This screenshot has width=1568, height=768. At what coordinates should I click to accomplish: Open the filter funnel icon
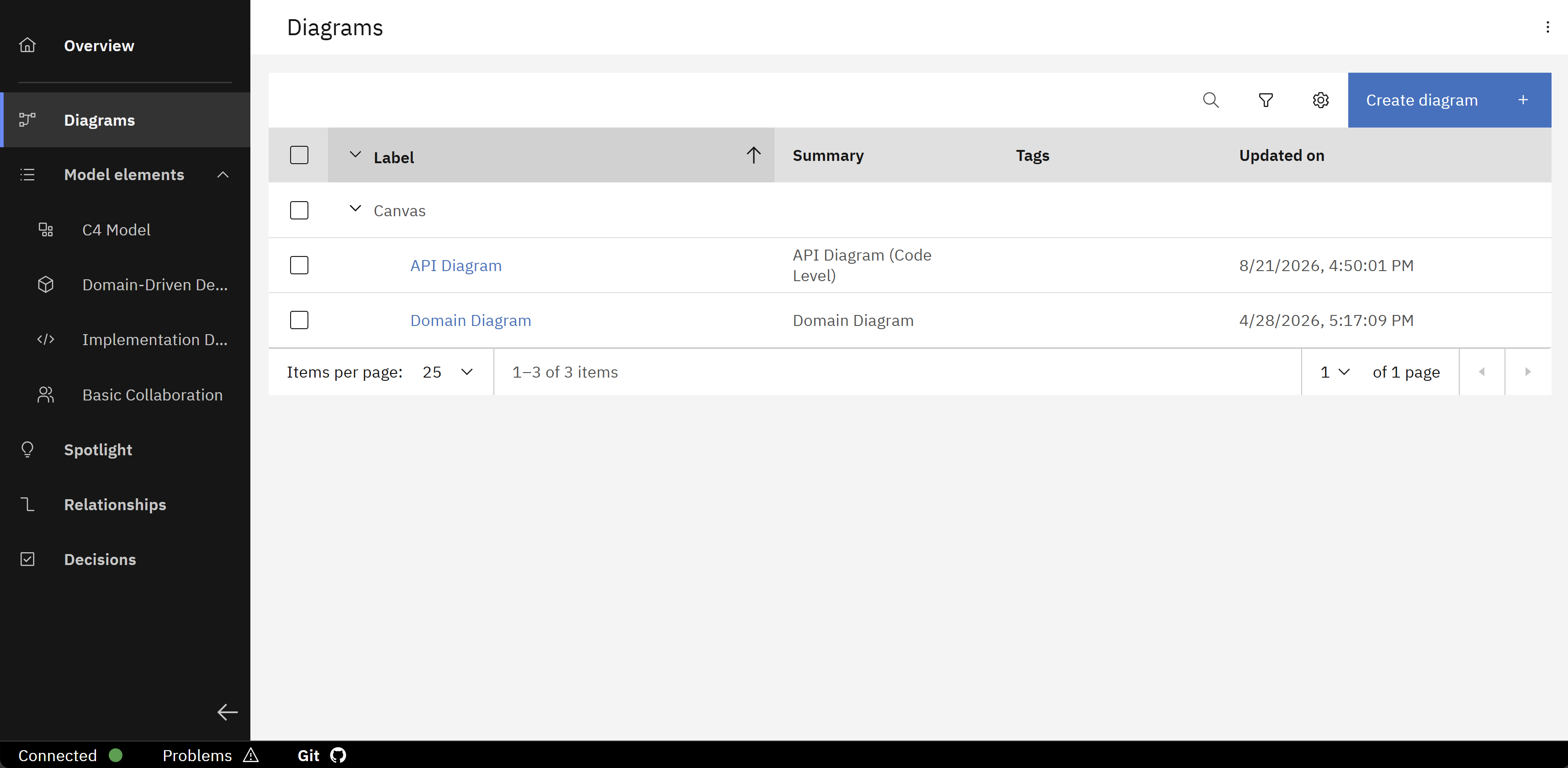(1266, 100)
